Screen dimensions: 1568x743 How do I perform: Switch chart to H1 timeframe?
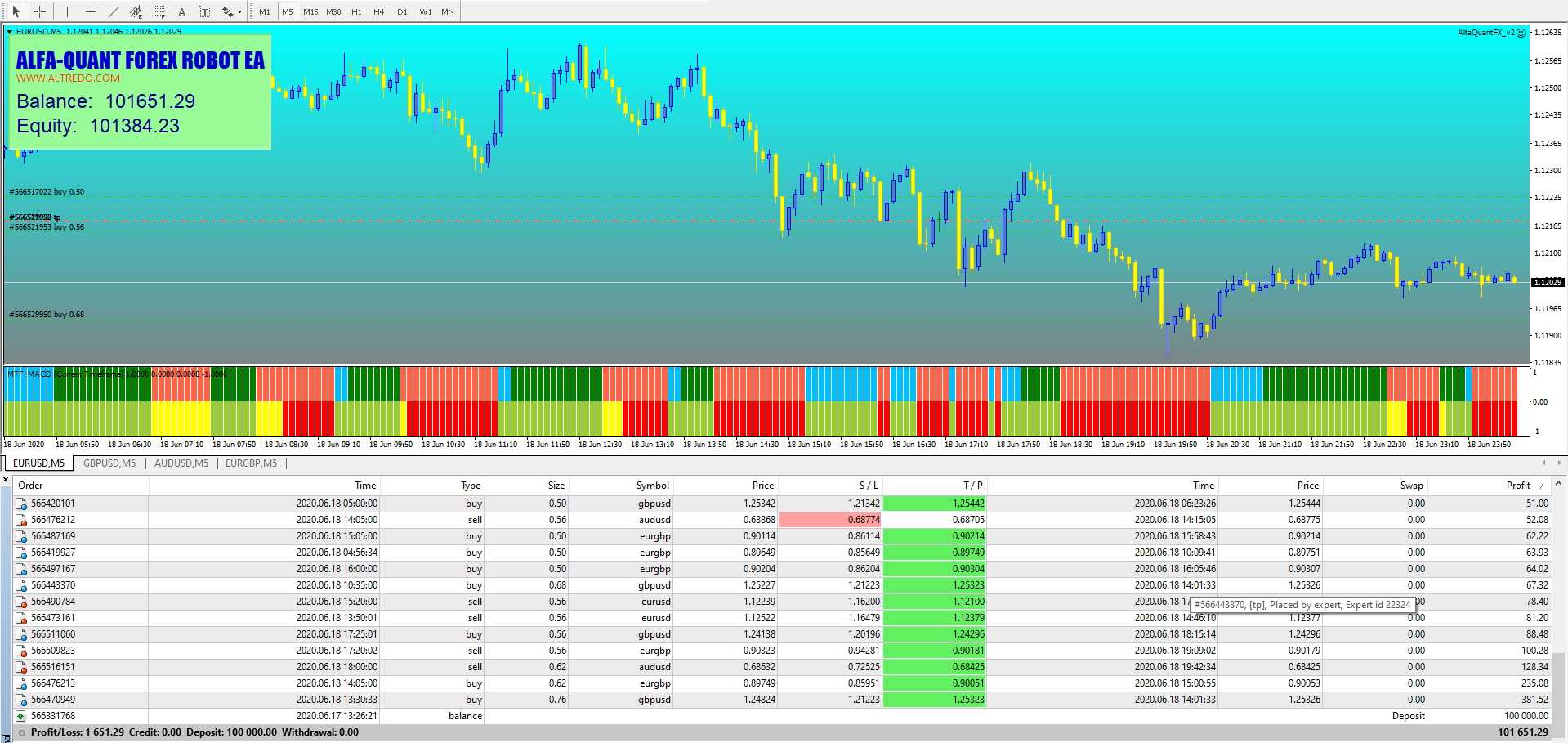click(356, 11)
